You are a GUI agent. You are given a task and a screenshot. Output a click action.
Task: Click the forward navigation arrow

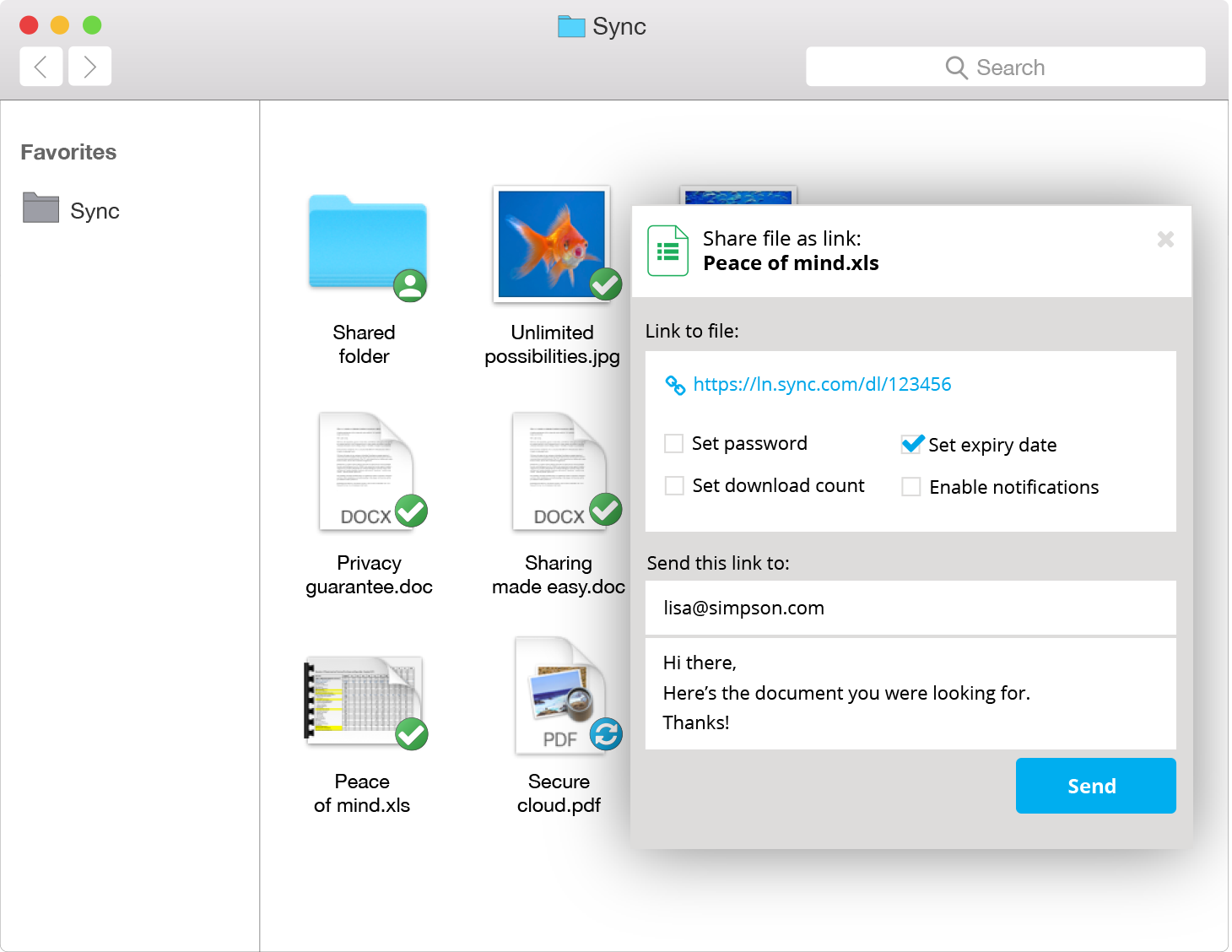89,66
